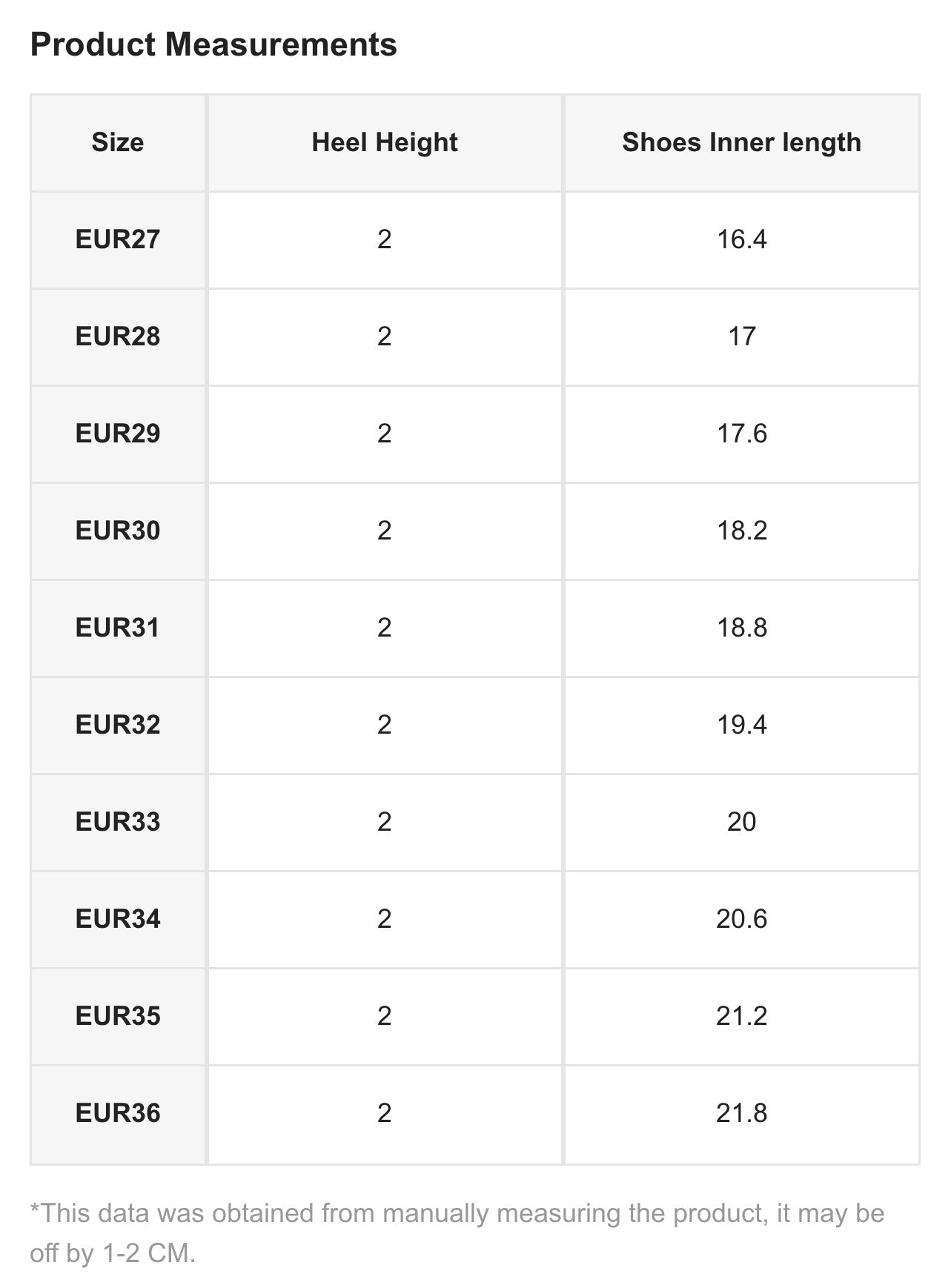Click the EUR30 row label
Image resolution: width=951 pixels, height=1288 pixels.
tap(118, 531)
